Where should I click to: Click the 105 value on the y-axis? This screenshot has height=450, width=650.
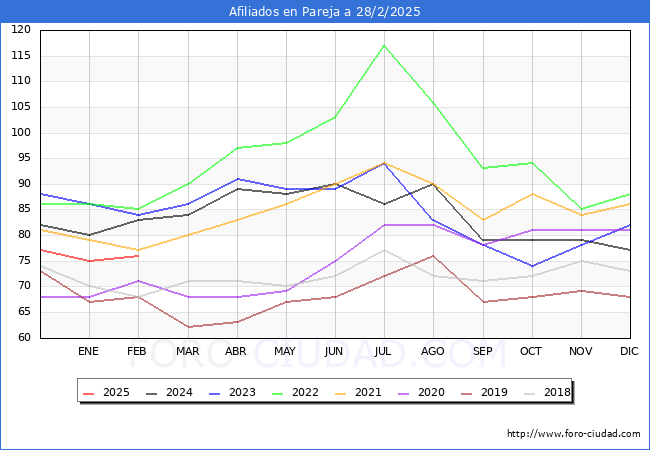21,106
